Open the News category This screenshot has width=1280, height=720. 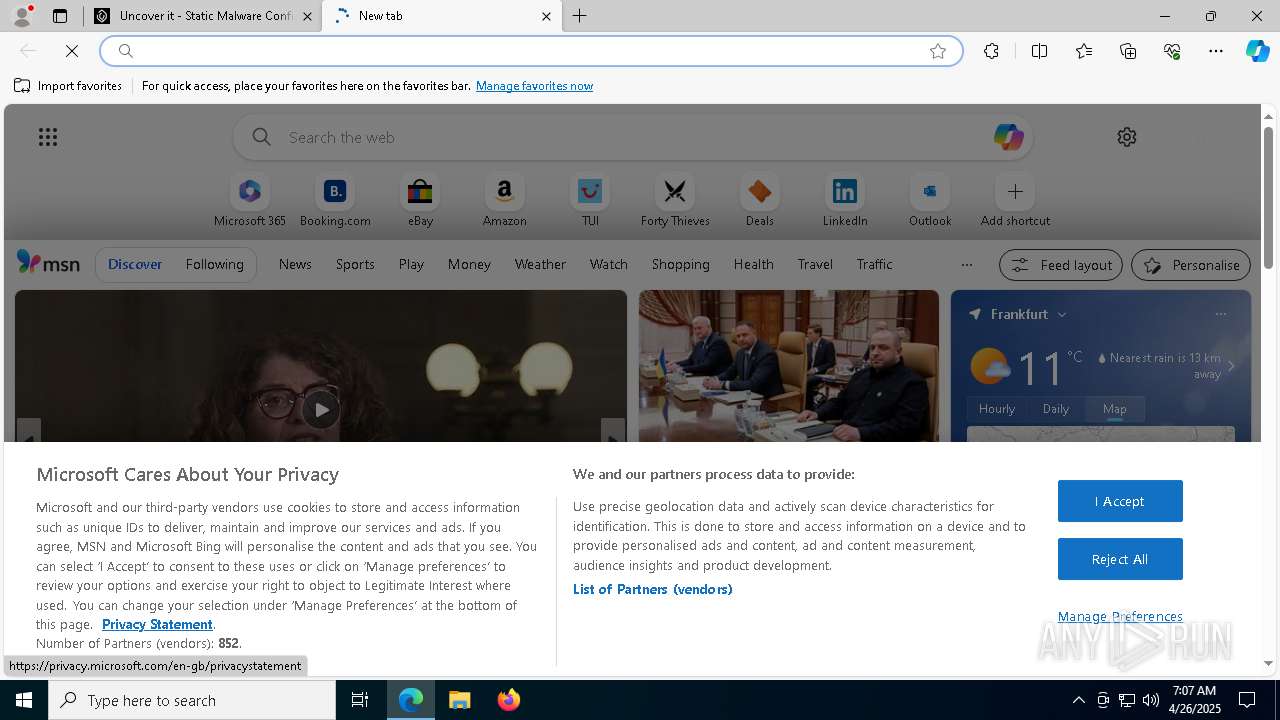(295, 264)
